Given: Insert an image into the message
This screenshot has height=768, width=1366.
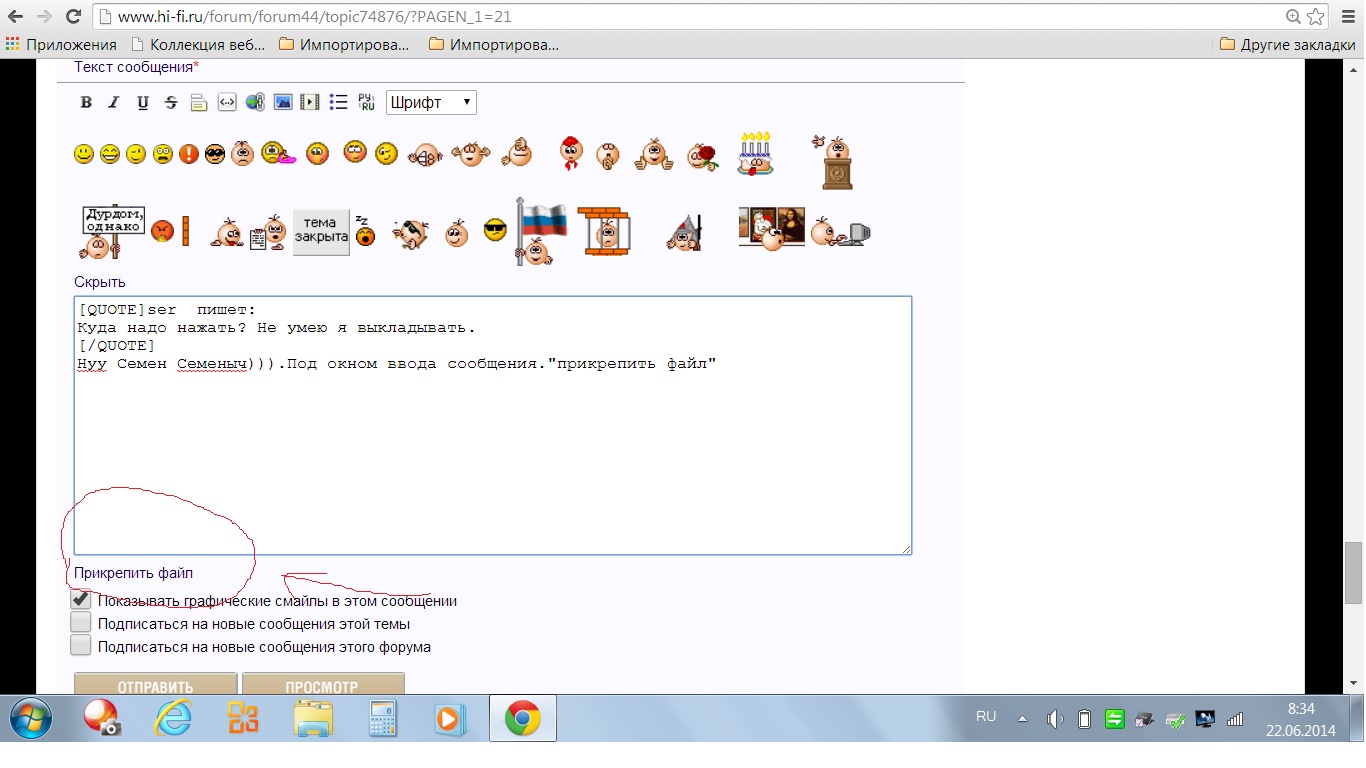Looking at the screenshot, I should [283, 102].
